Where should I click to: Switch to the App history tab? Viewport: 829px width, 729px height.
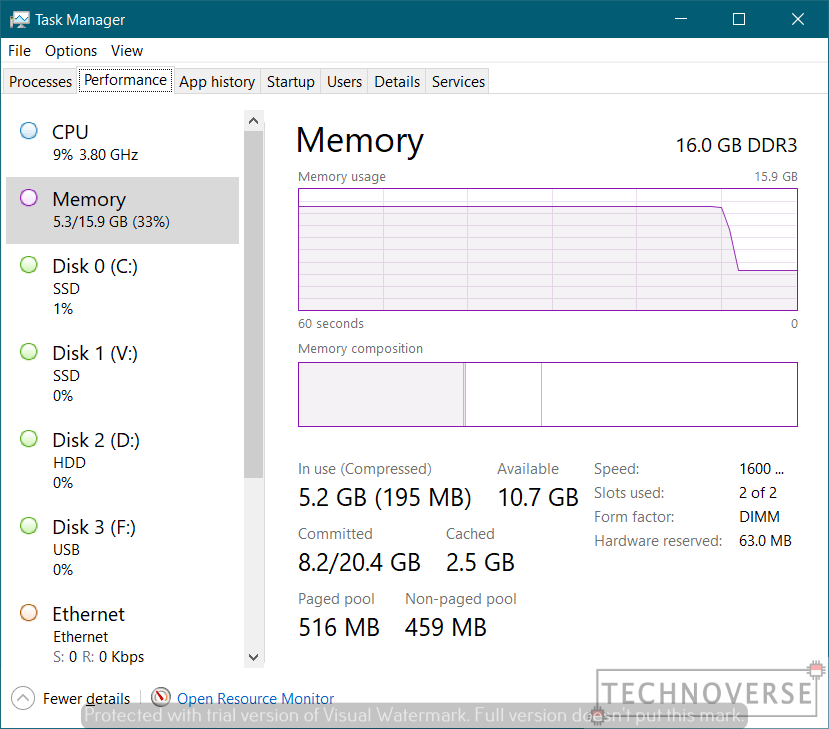pyautogui.click(x=217, y=82)
